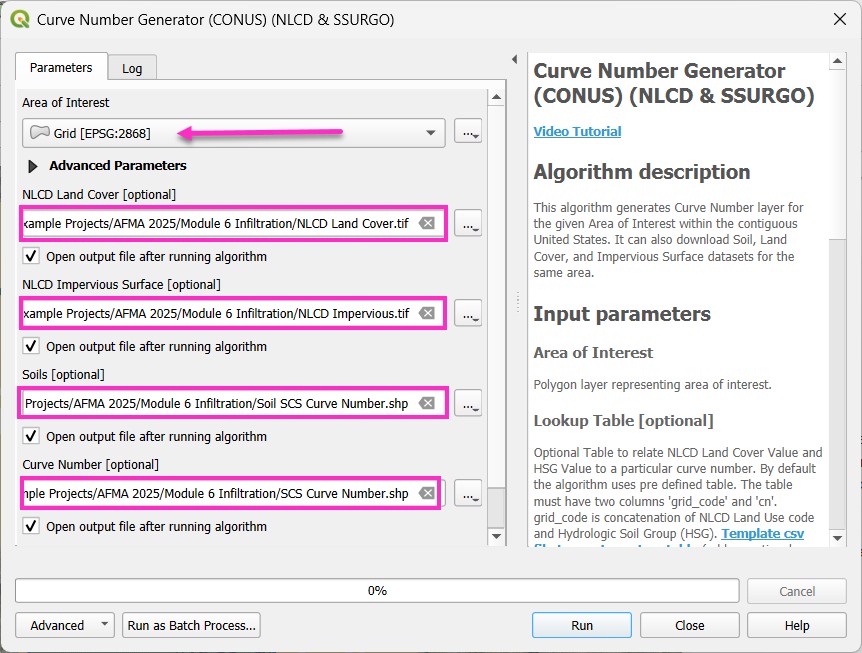Uncheck open output file under NLCD Land Cover
This screenshot has height=653, width=862.
coord(31,256)
